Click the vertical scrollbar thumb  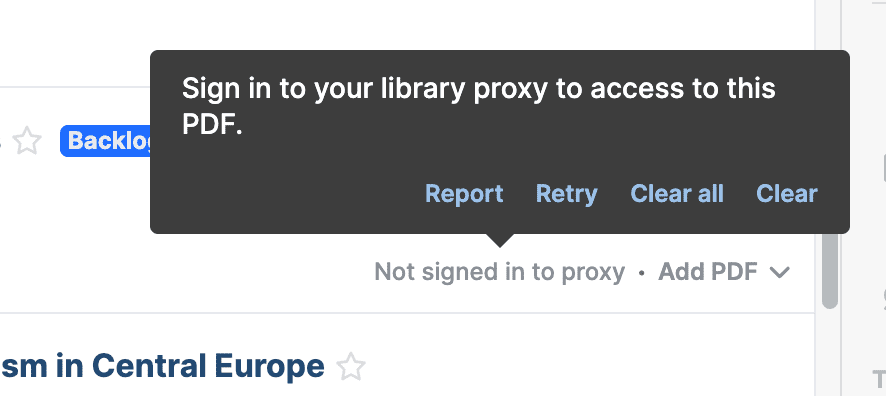coord(830,270)
